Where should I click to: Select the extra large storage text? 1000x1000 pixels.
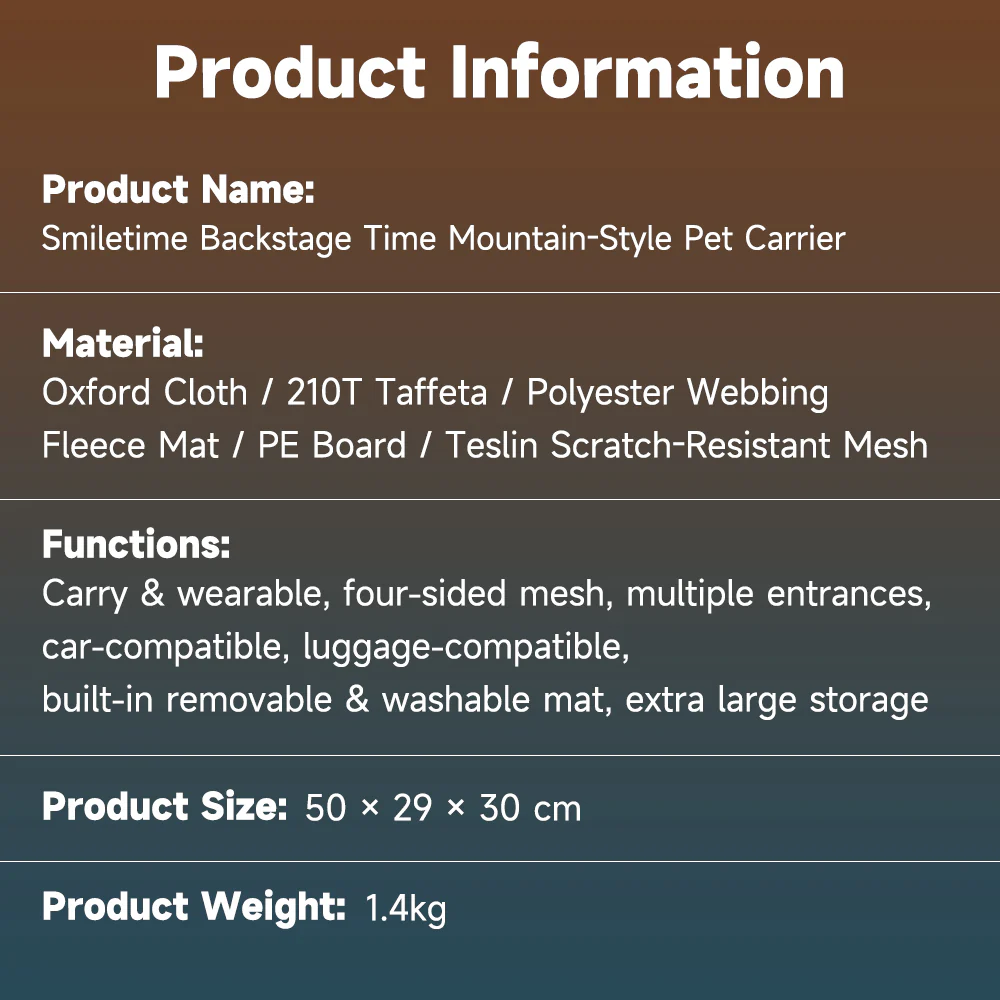coord(777,701)
